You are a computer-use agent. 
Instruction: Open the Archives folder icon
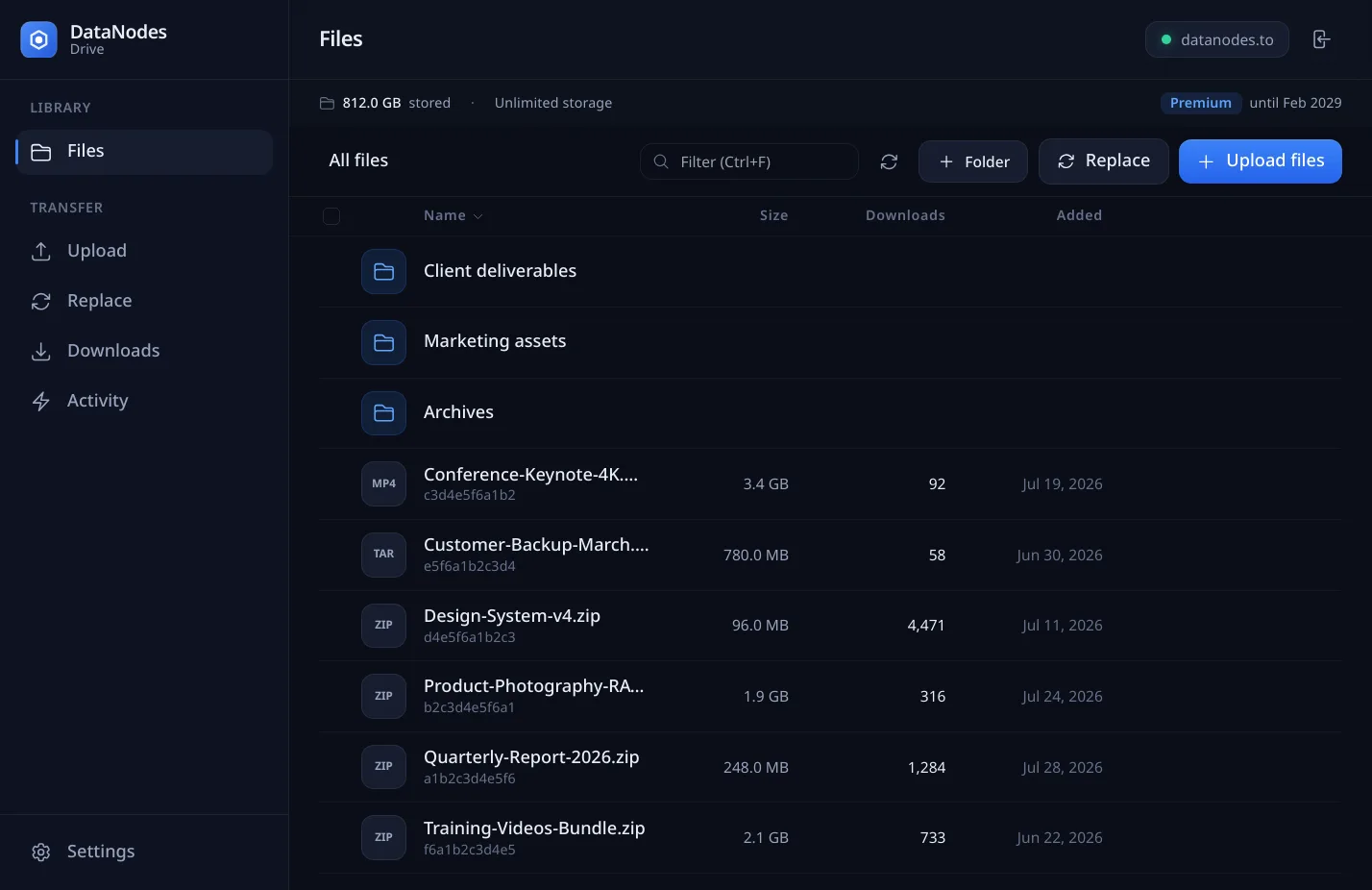pos(383,413)
